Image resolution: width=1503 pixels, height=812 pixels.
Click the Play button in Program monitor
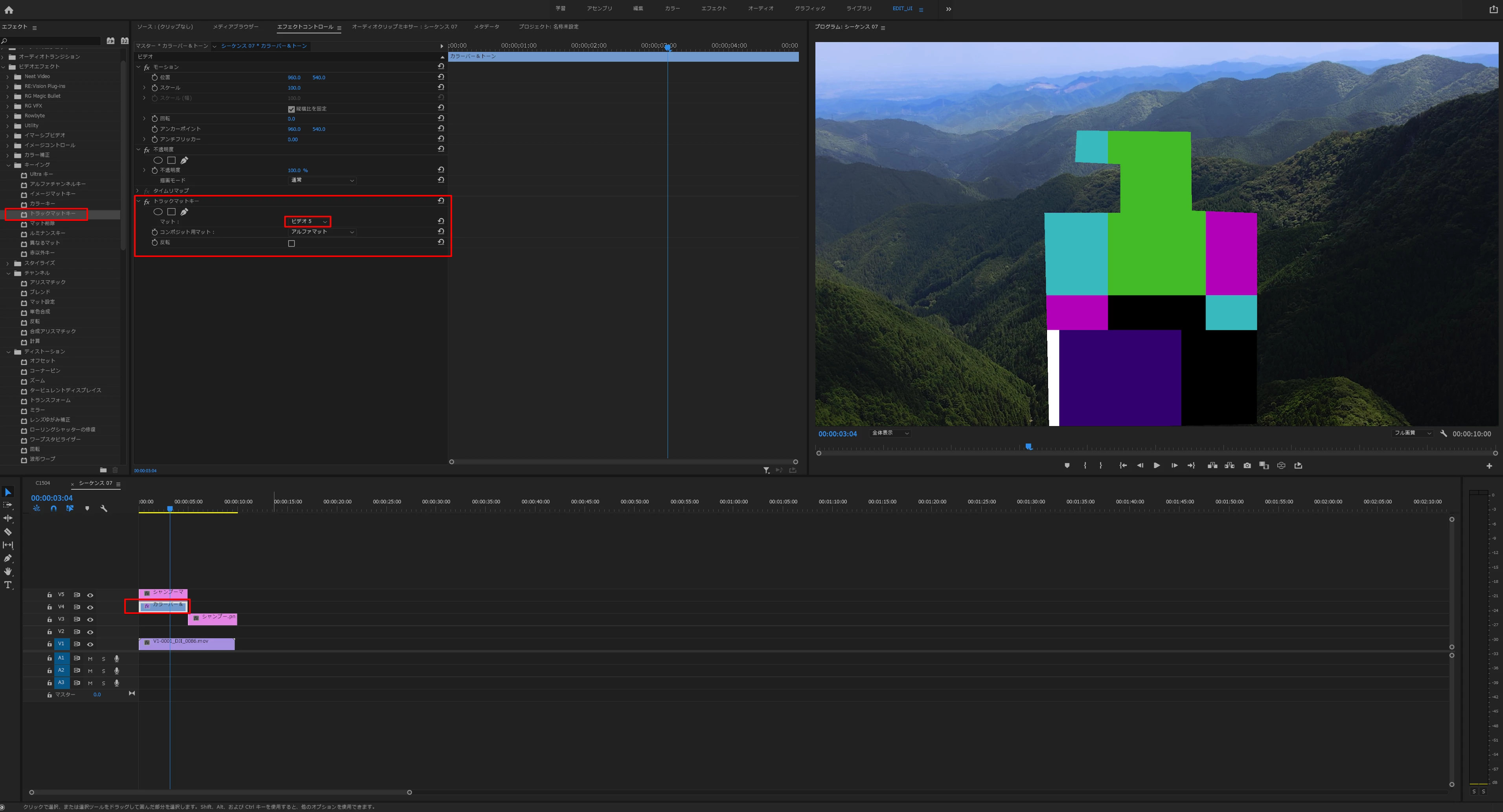point(1156,465)
